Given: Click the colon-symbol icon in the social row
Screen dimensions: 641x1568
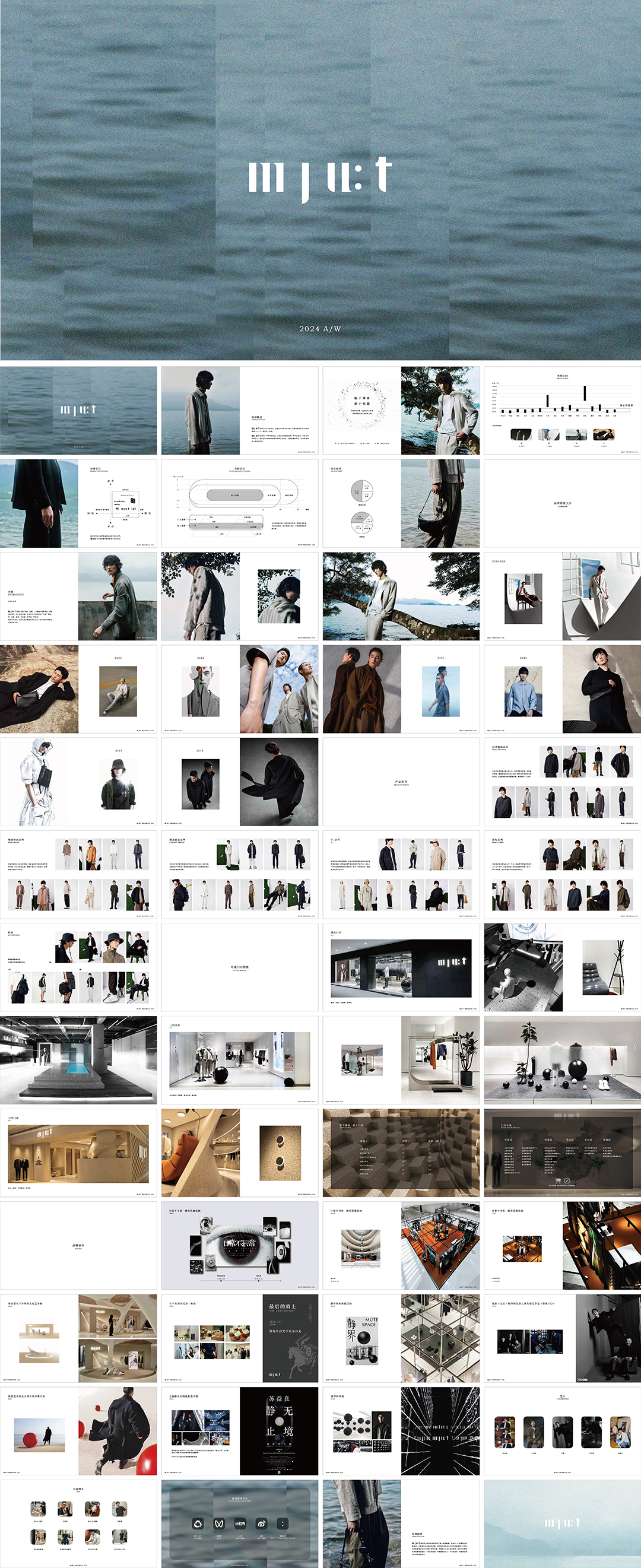Looking at the screenshot, I should (283, 1523).
